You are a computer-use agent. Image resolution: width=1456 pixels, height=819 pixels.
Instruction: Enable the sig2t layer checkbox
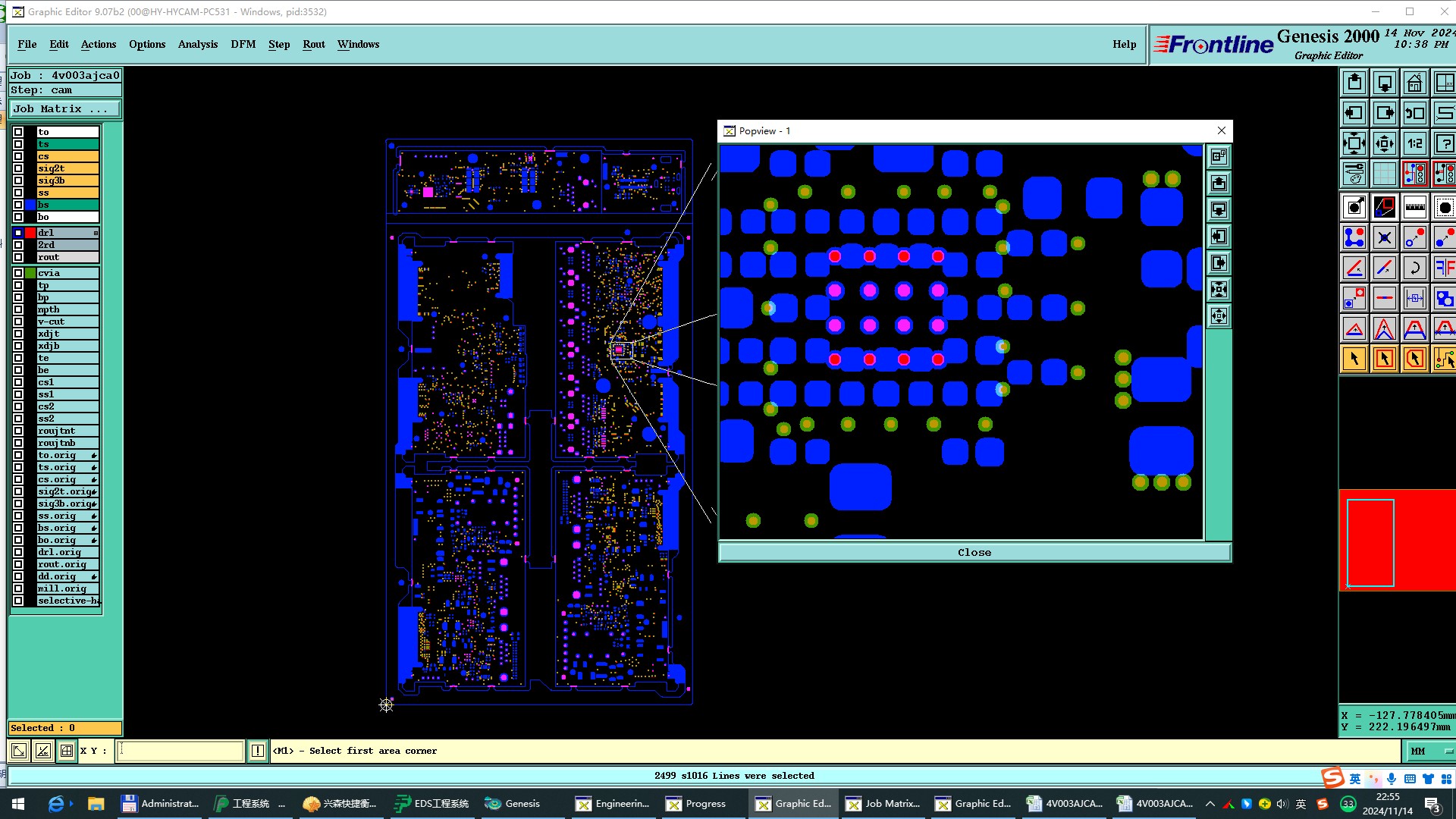[x=18, y=168]
